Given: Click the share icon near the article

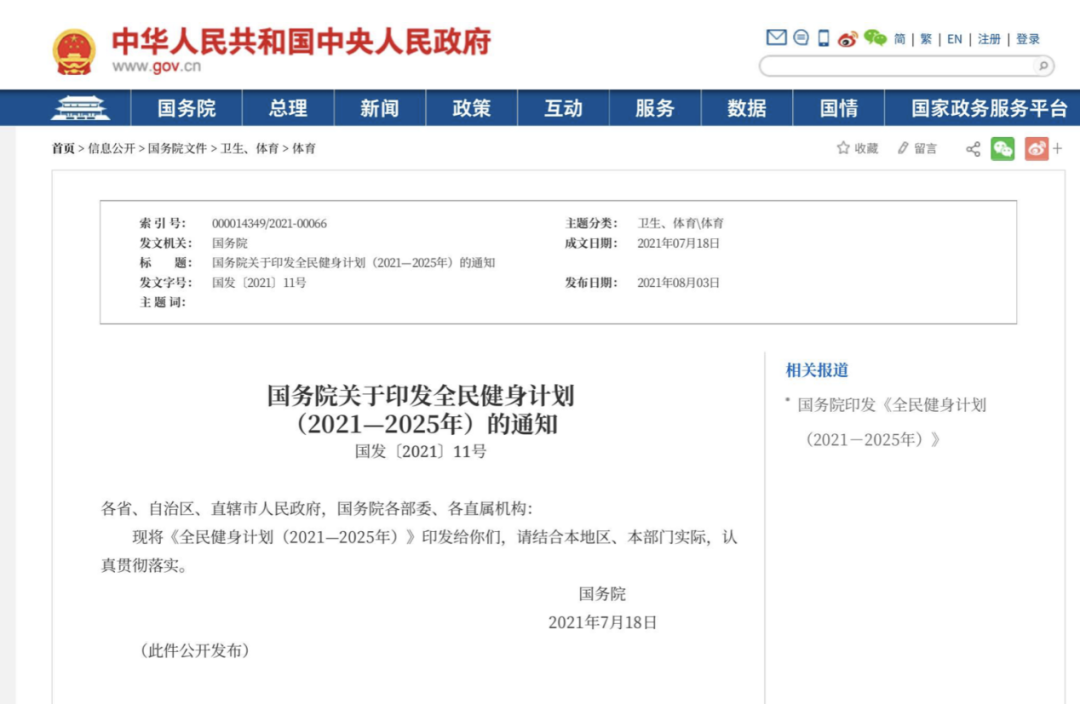Looking at the screenshot, I should (972, 148).
